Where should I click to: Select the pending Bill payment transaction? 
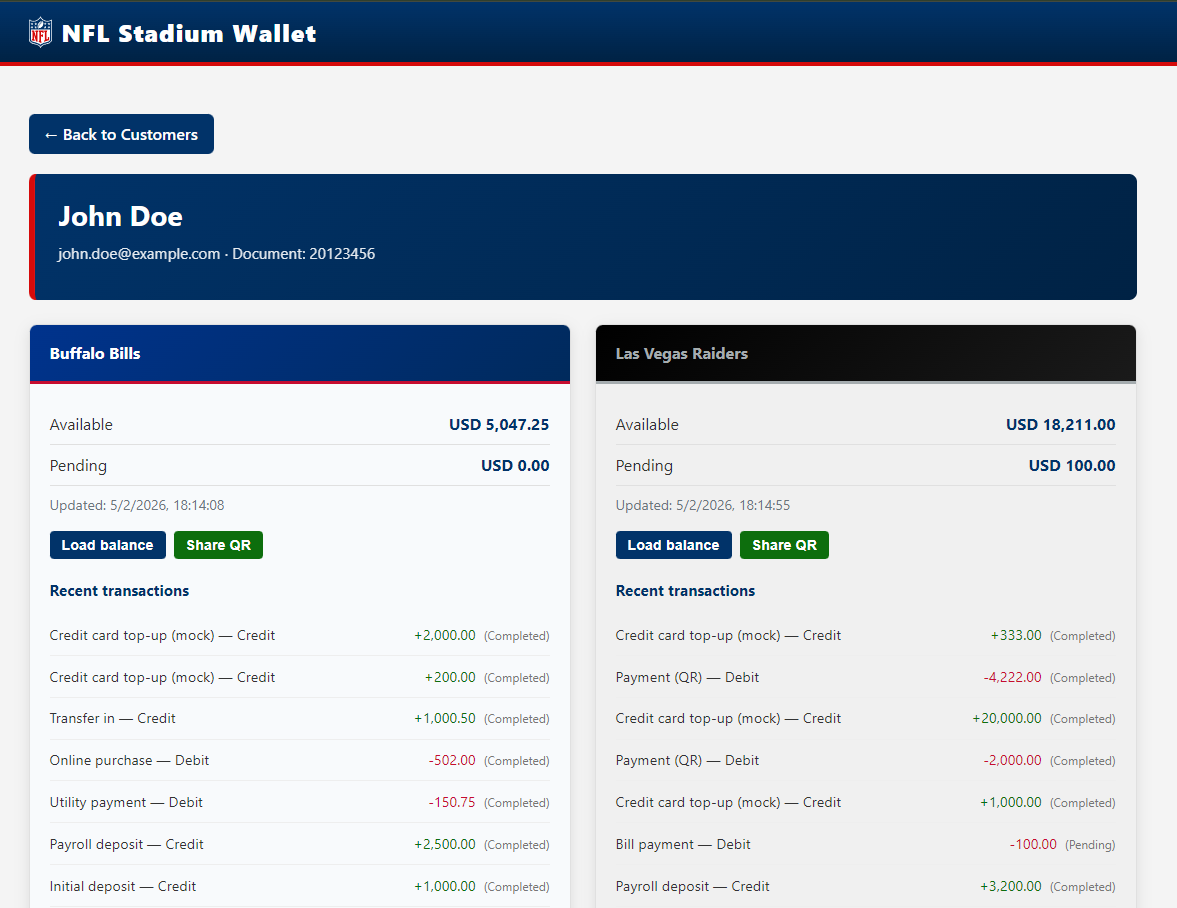(865, 844)
